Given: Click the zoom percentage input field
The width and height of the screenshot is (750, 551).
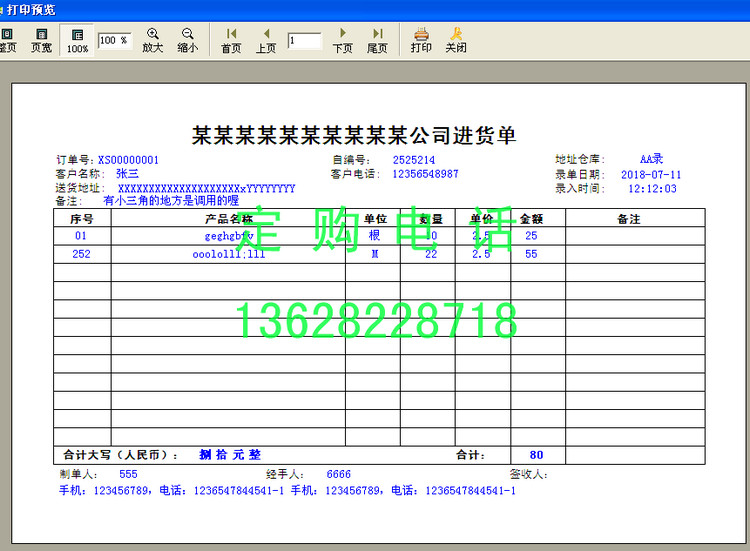Looking at the screenshot, I should [114, 41].
